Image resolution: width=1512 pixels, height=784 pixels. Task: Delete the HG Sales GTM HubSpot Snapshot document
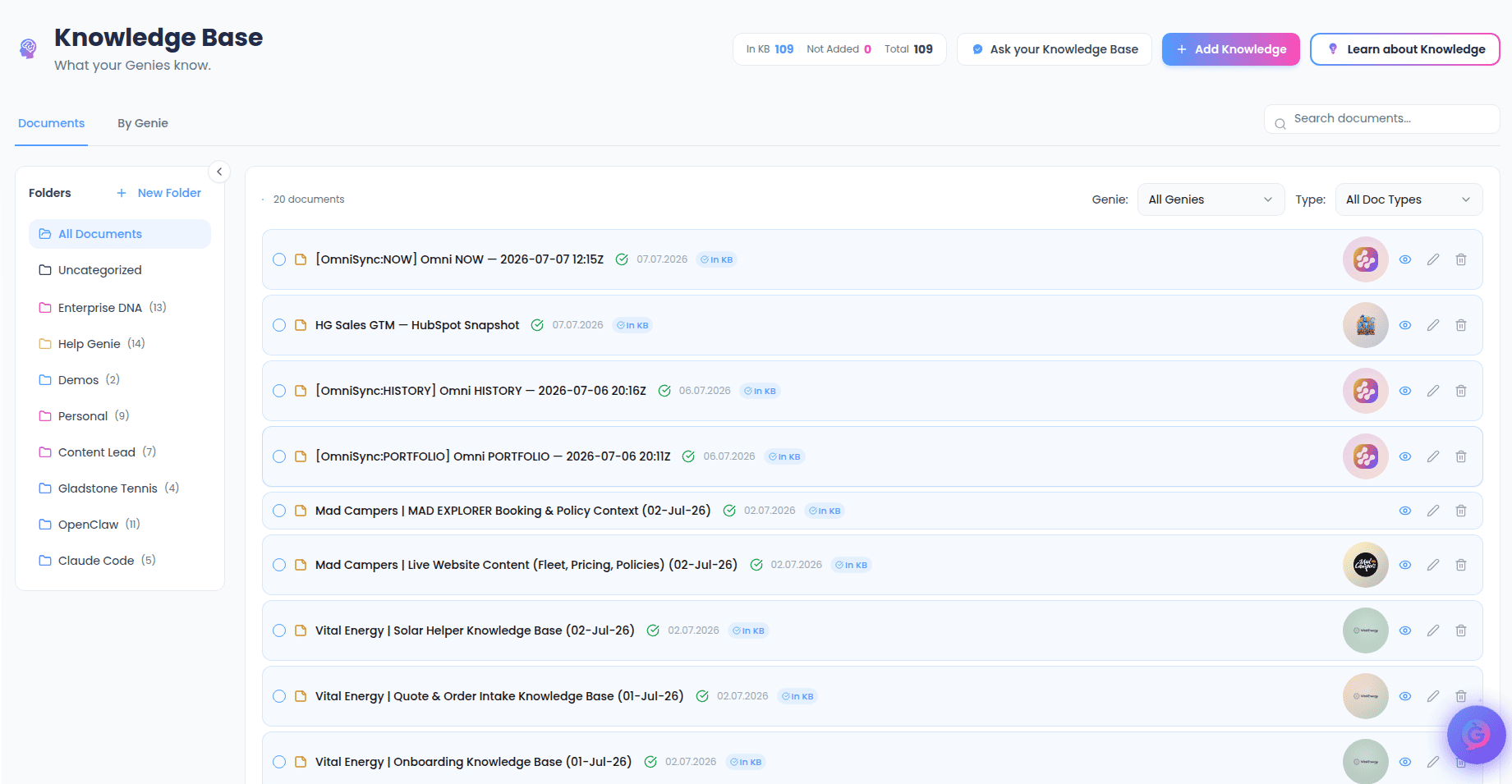pyautogui.click(x=1461, y=325)
